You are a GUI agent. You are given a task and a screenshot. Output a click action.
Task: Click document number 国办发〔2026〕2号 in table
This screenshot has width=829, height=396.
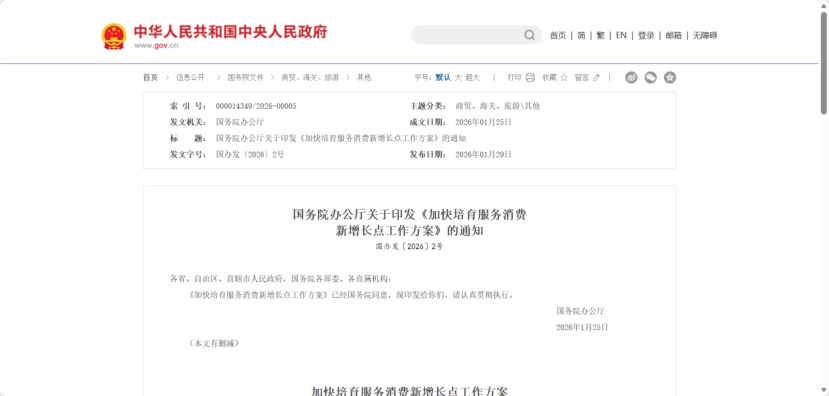pos(250,155)
